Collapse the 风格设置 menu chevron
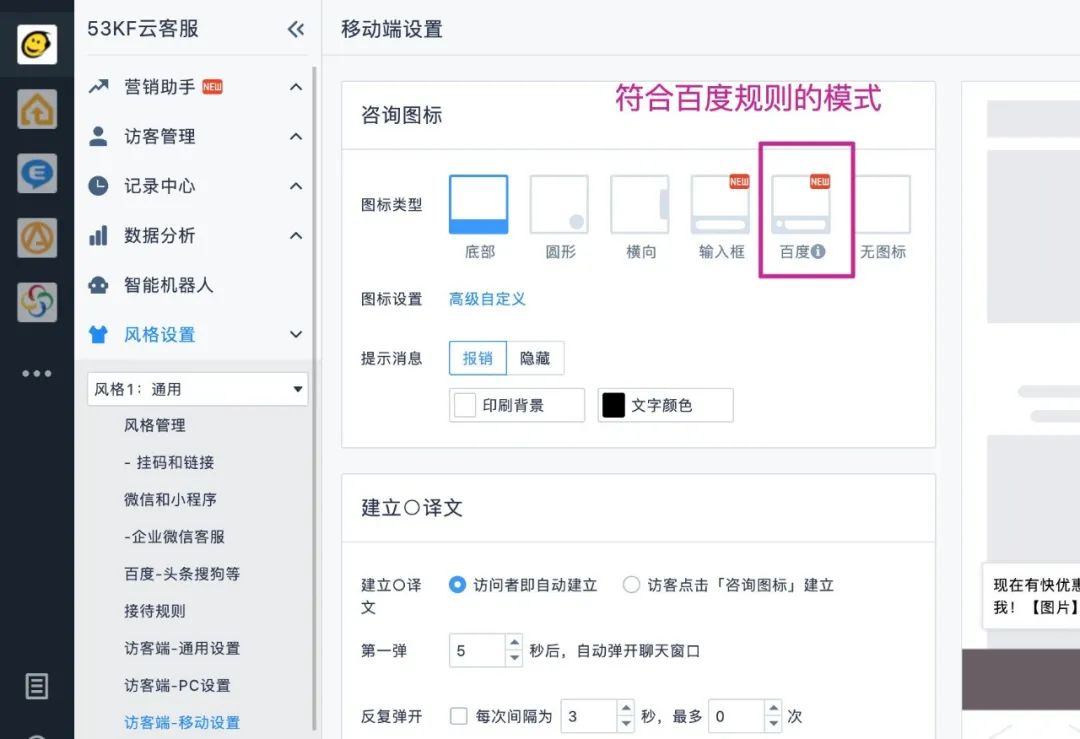Image resolution: width=1080 pixels, height=739 pixels. coord(296,335)
